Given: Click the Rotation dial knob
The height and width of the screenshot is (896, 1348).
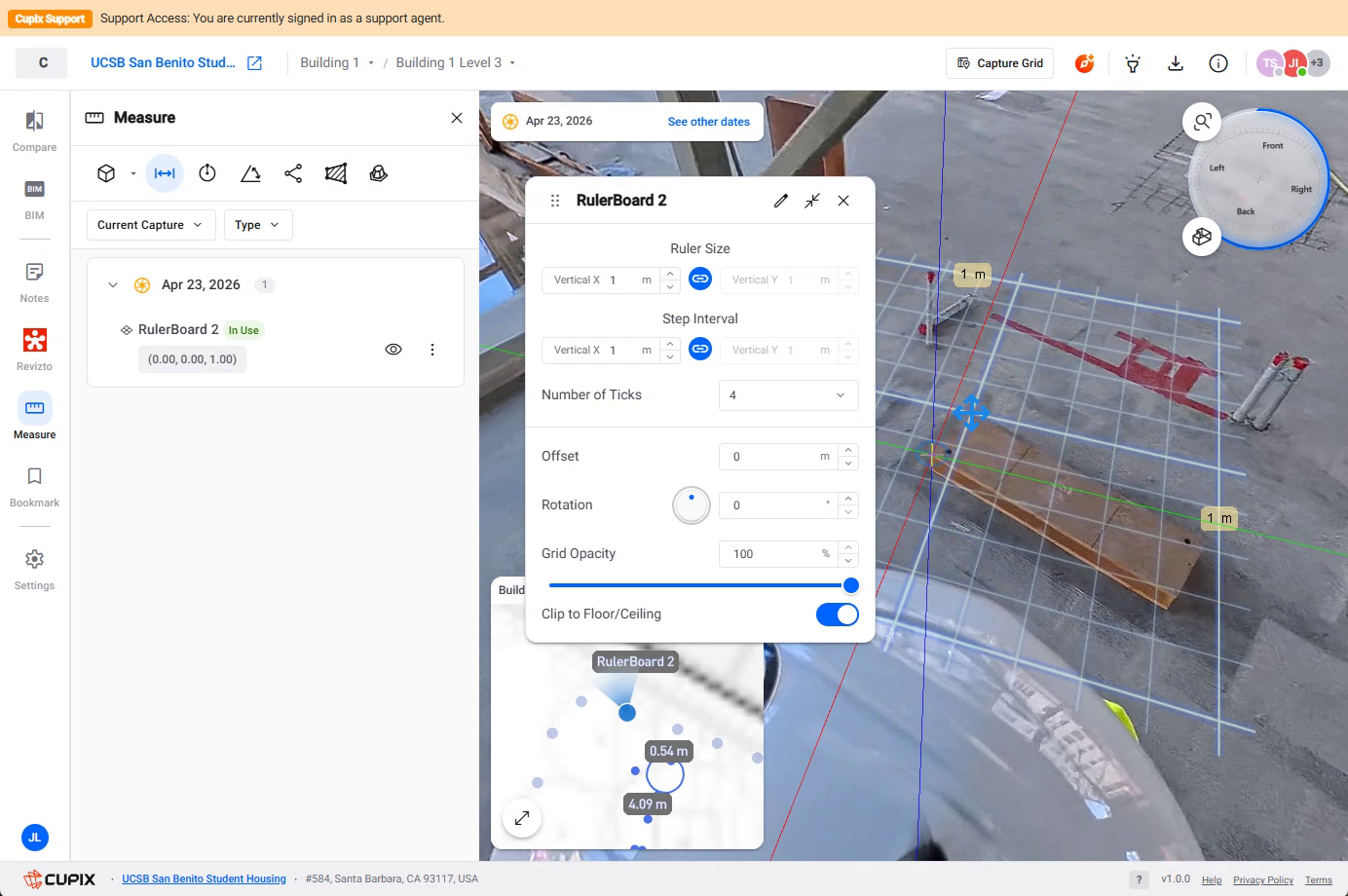Looking at the screenshot, I should (692, 504).
